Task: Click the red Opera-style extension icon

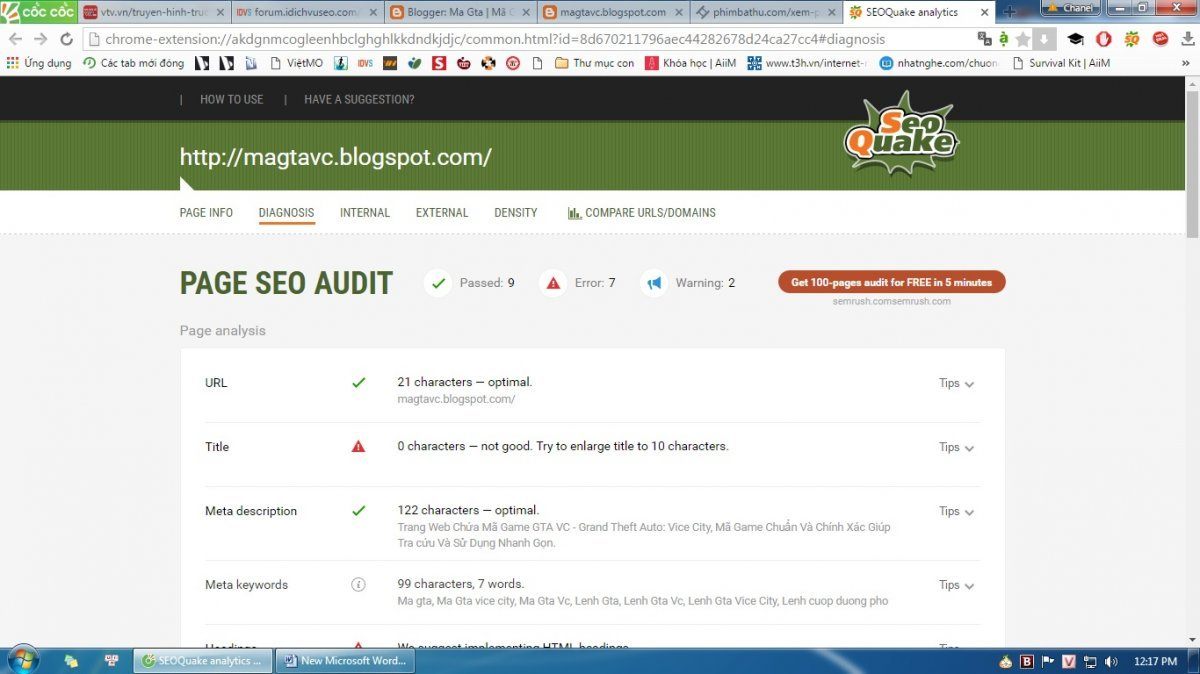Action: (1104, 39)
